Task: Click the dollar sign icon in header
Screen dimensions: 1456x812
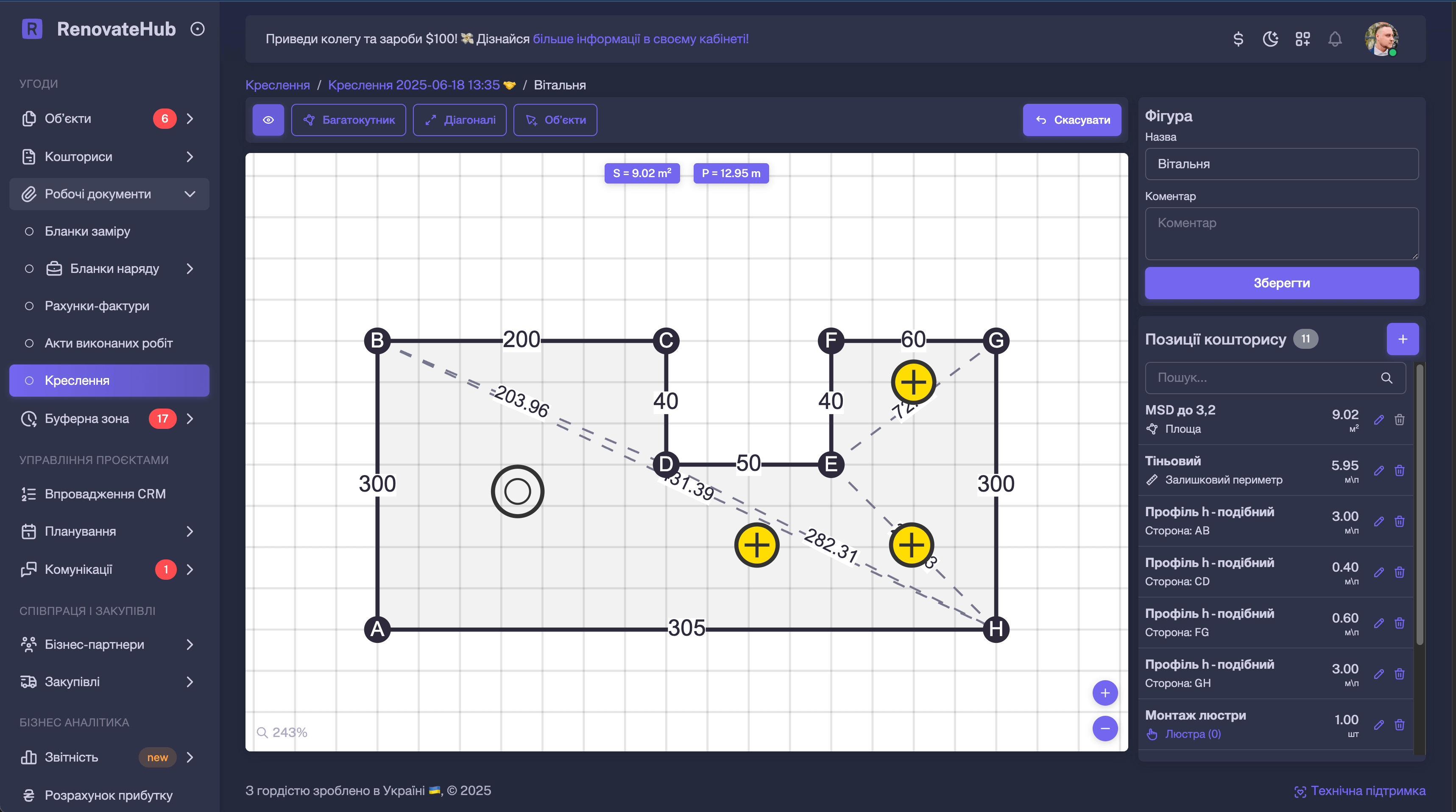Action: tap(1238, 39)
